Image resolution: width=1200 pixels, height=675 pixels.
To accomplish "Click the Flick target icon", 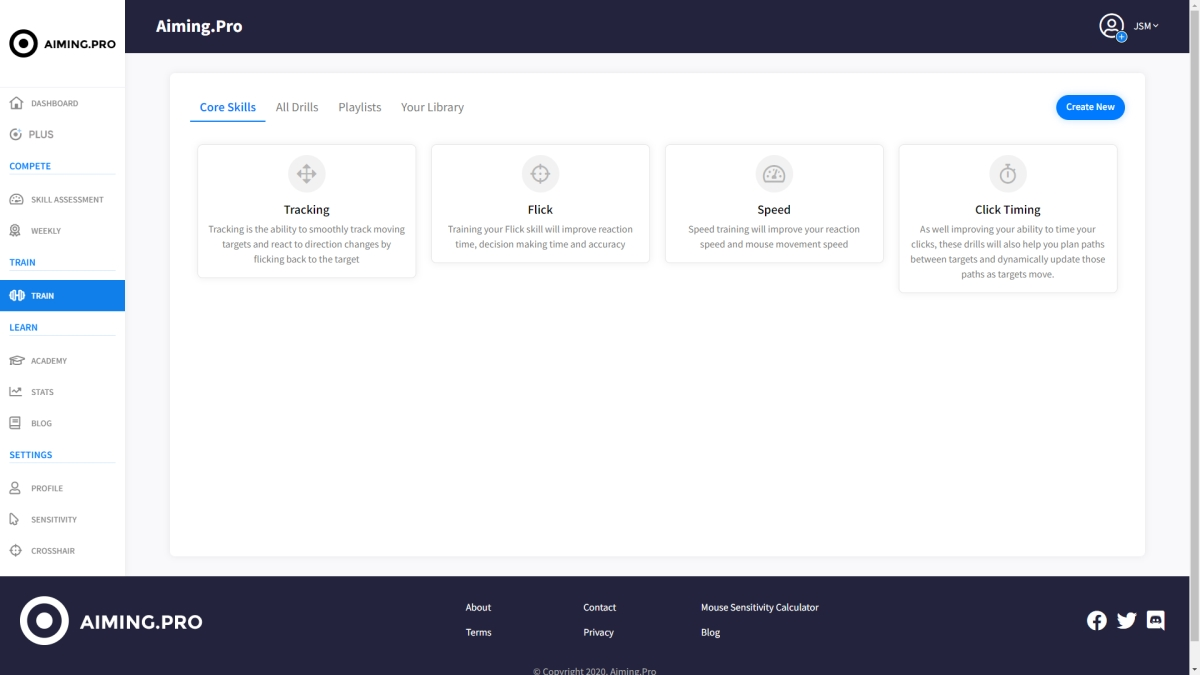I will pyautogui.click(x=540, y=174).
